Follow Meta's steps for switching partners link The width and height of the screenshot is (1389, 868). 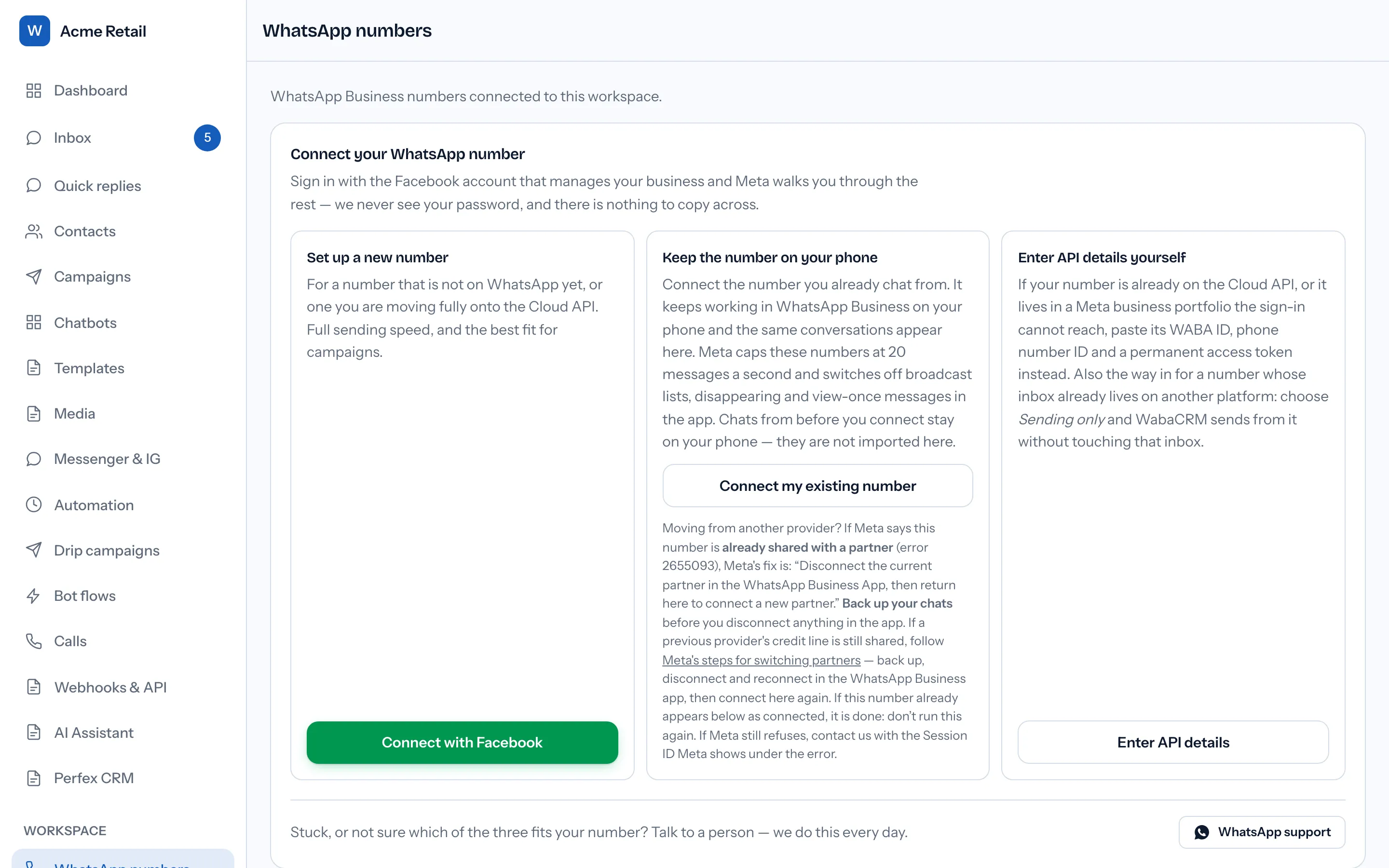coord(761,660)
